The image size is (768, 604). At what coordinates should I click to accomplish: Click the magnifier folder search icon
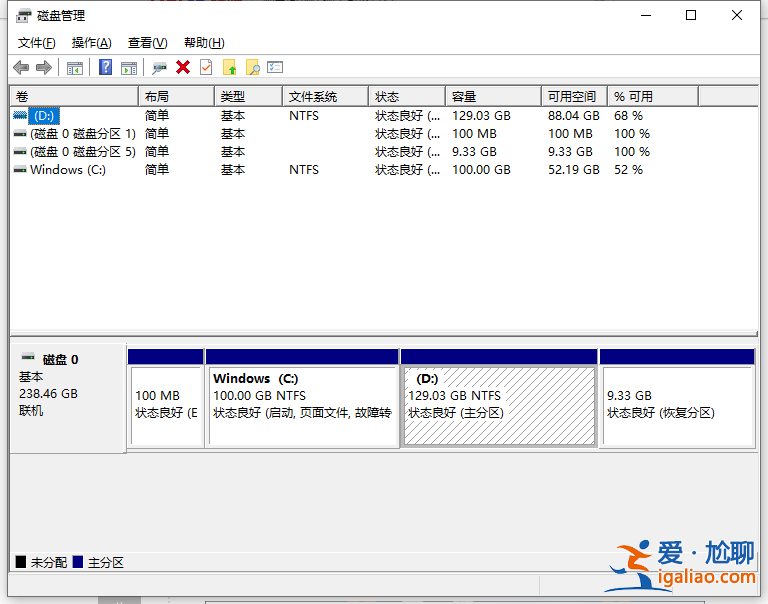253,67
